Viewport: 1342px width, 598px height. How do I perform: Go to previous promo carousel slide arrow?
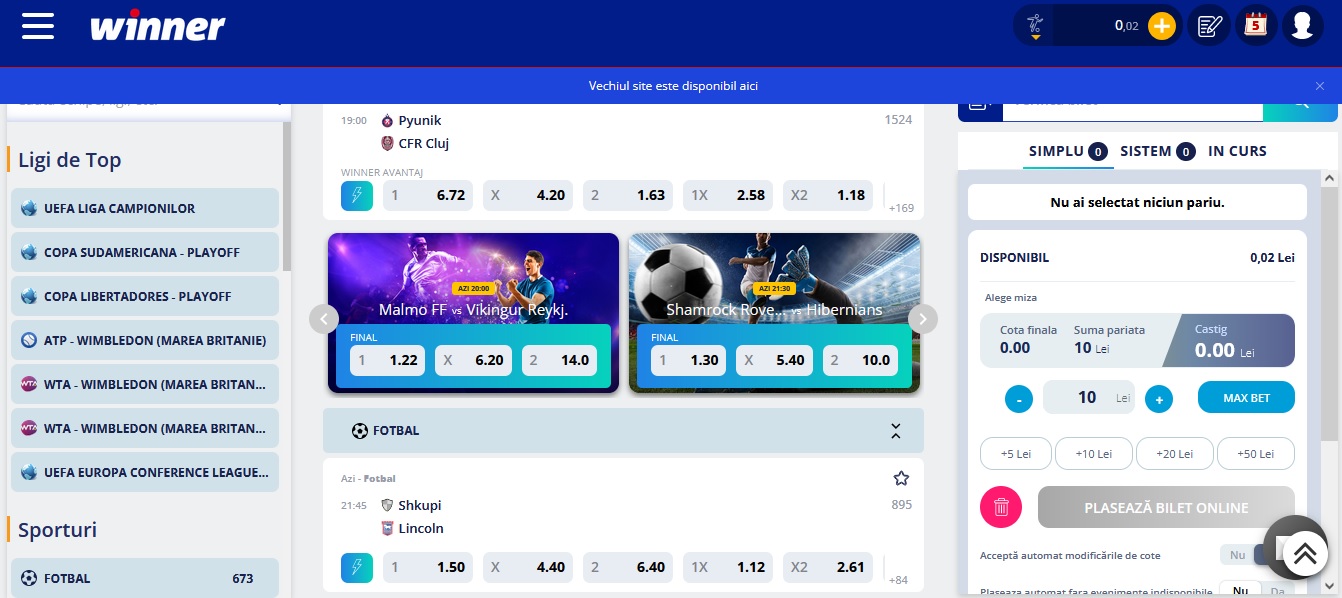click(324, 319)
